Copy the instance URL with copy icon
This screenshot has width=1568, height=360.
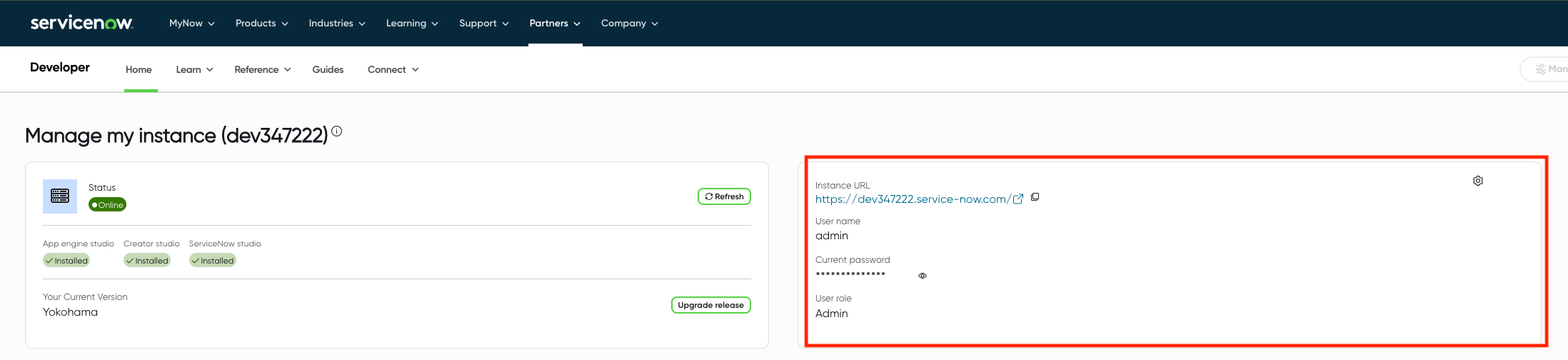click(1035, 197)
